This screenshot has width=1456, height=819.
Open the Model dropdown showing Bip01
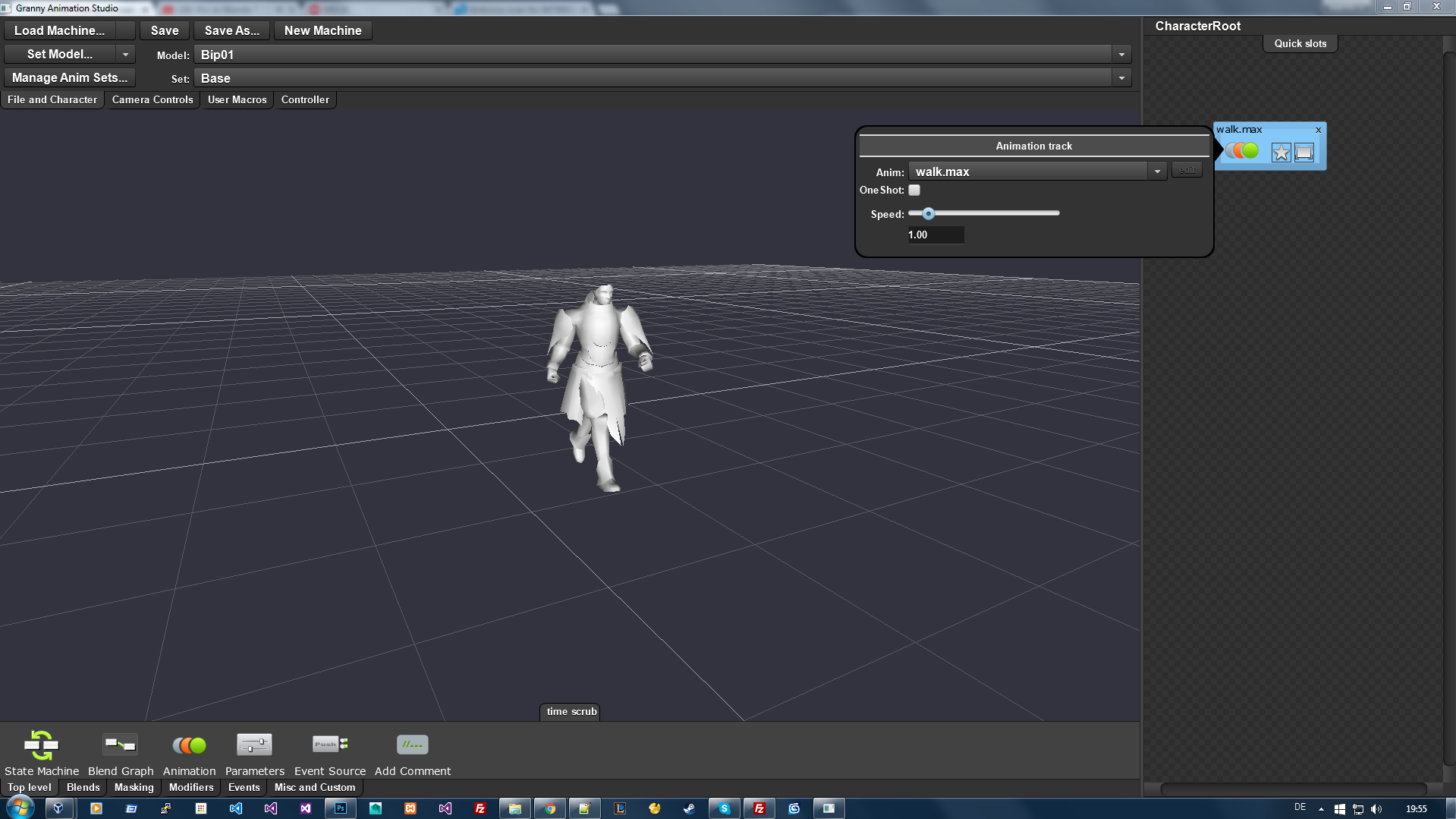[662, 55]
